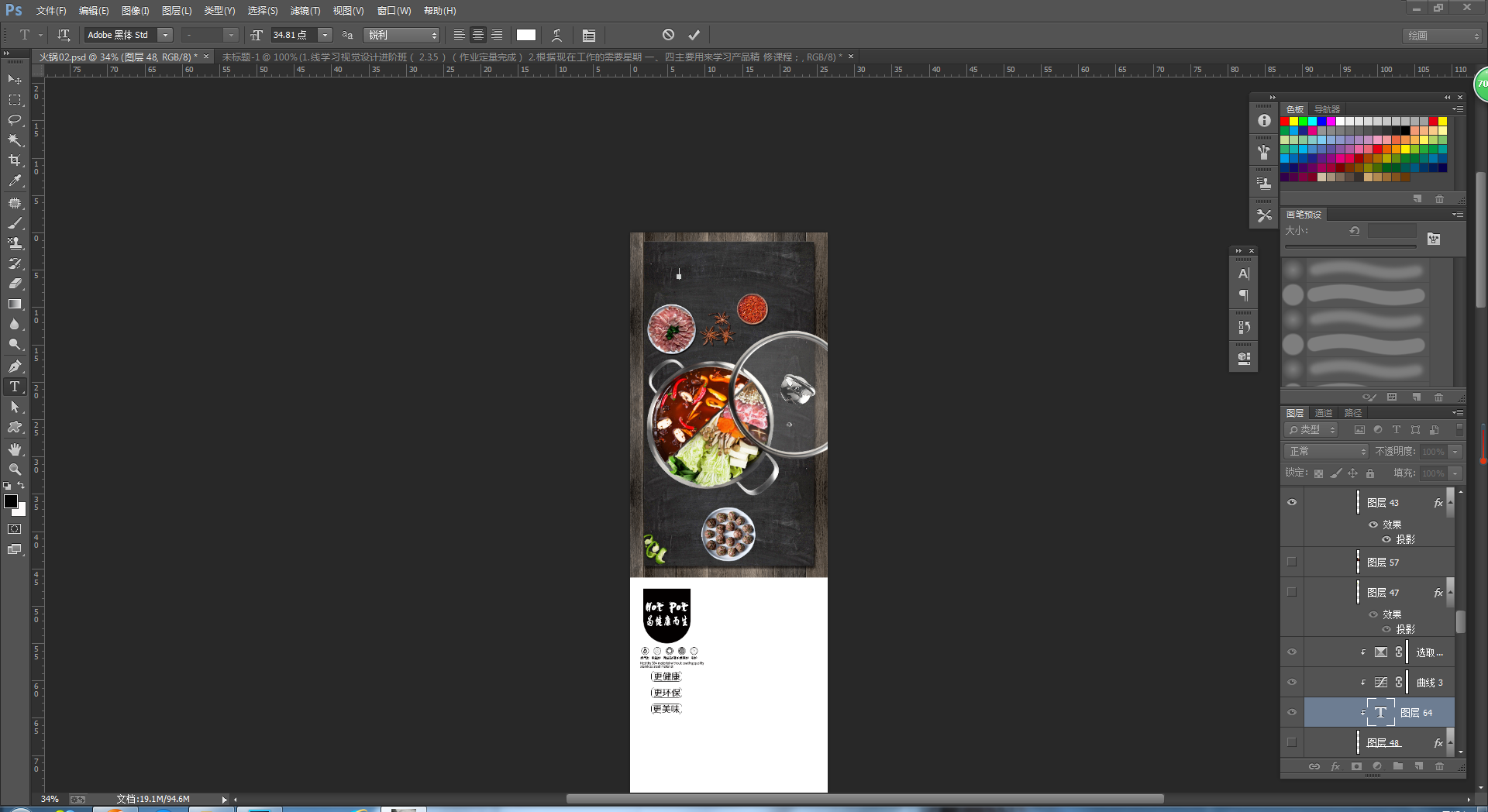Switch to the 导航器 tab

[x=1327, y=109]
